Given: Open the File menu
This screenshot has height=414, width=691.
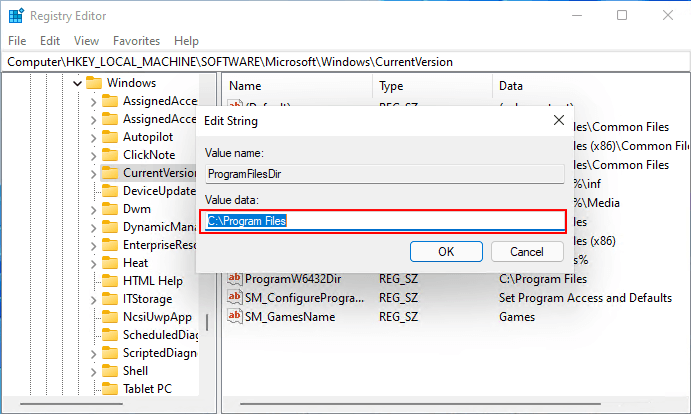Looking at the screenshot, I should [x=17, y=41].
